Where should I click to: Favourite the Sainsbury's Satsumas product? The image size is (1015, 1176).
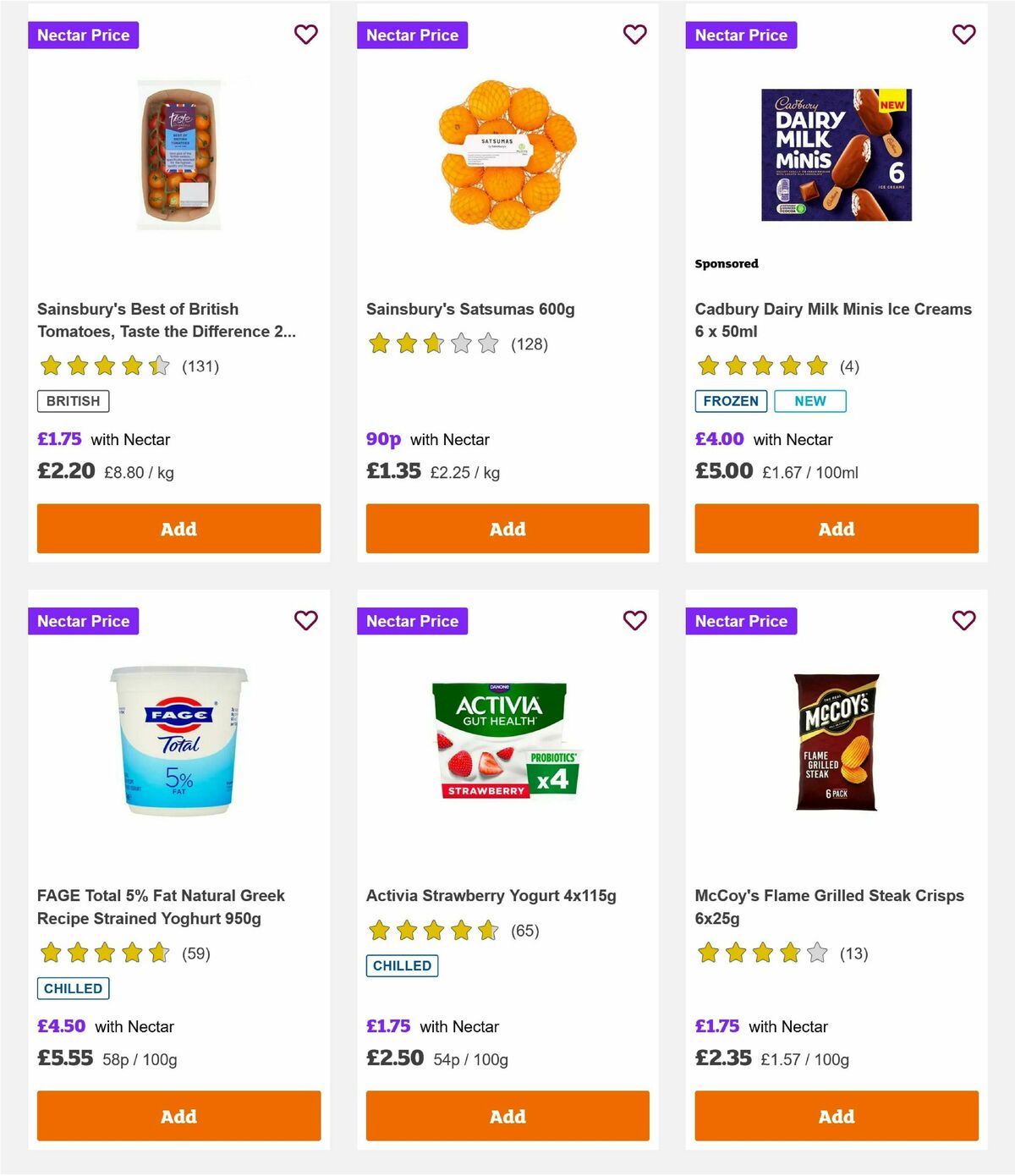[x=634, y=35]
